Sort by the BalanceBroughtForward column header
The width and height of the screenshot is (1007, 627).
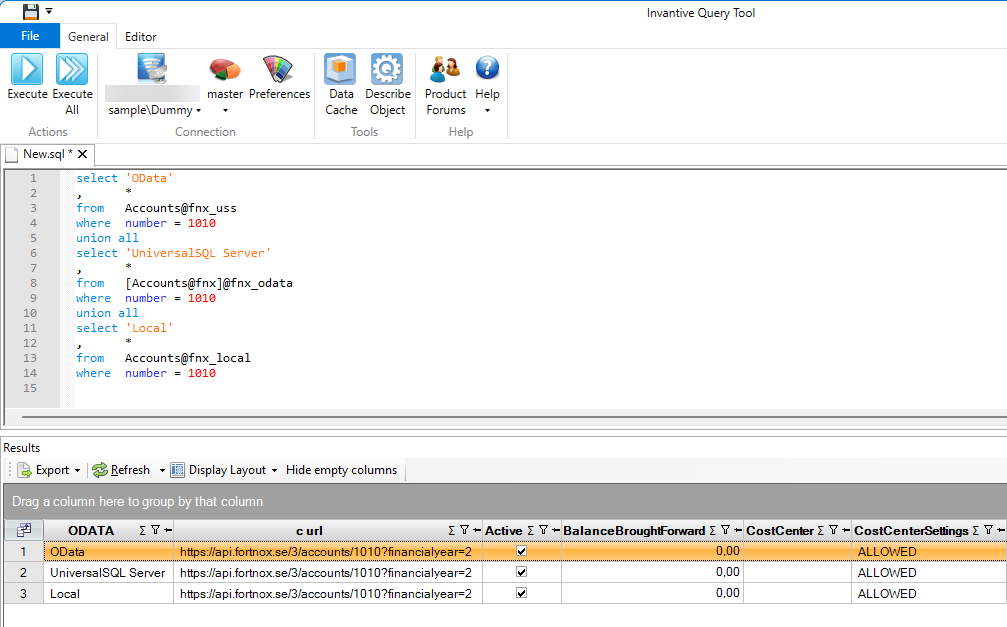[634, 530]
